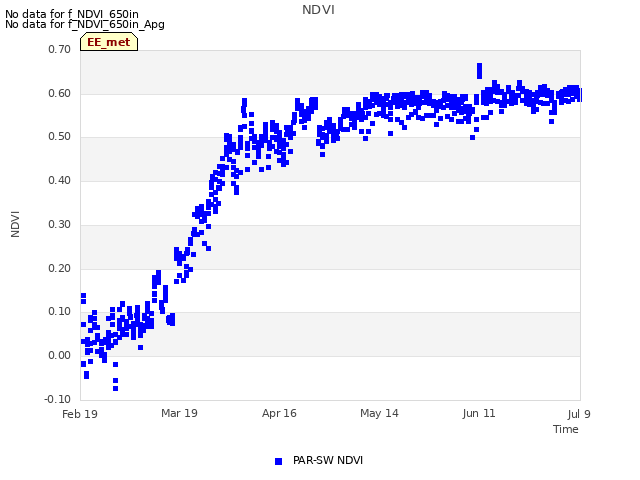Click the Feb 19 date tick label

pos(80,414)
